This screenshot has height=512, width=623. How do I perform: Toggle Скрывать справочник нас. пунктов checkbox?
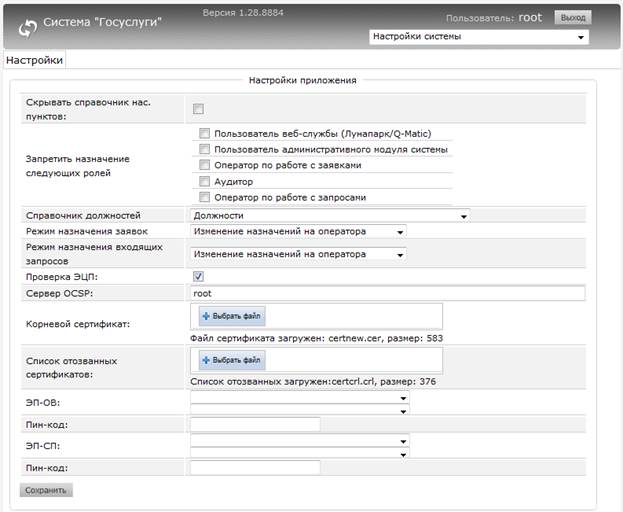(x=198, y=109)
